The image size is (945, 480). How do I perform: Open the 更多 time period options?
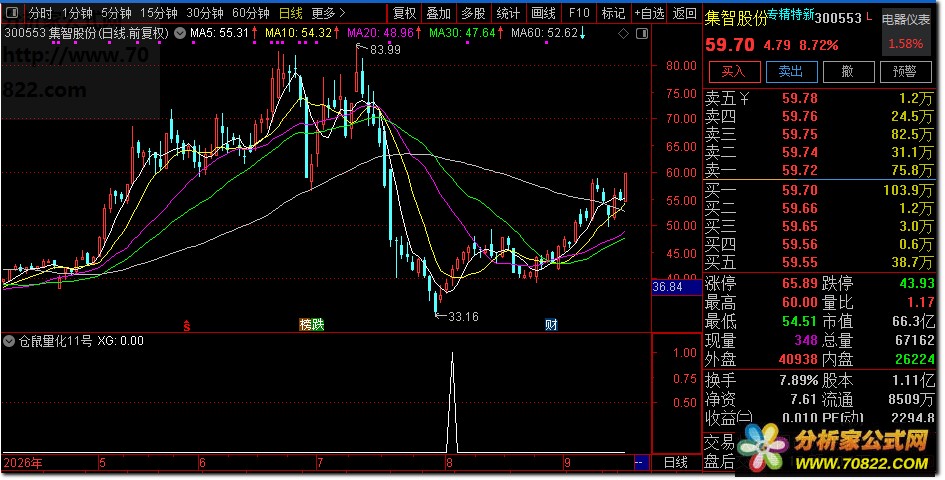coord(328,13)
